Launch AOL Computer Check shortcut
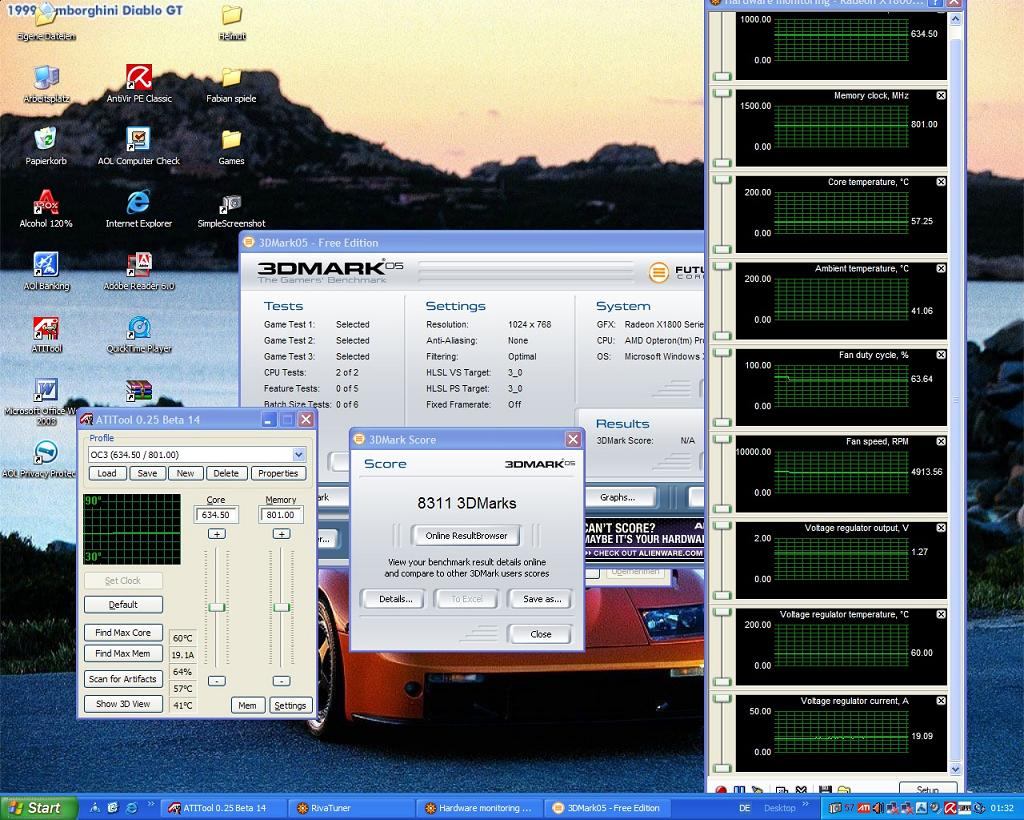 138,146
